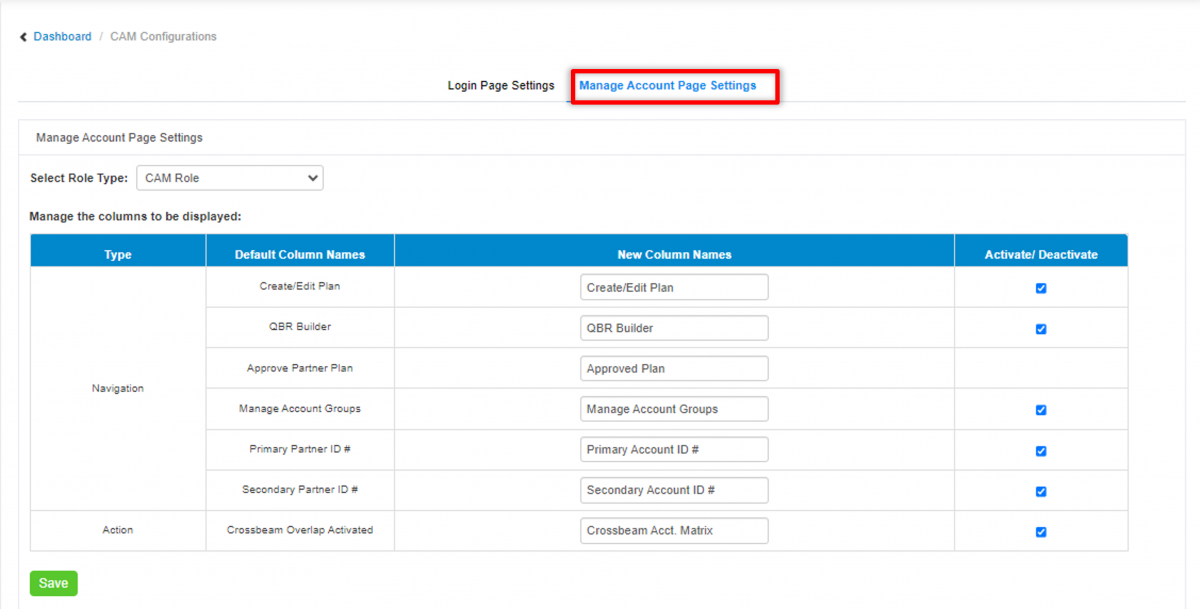Select the Crossbeam Acct. Matrix text field
Viewport: 1200px width, 609px height.
tap(674, 530)
